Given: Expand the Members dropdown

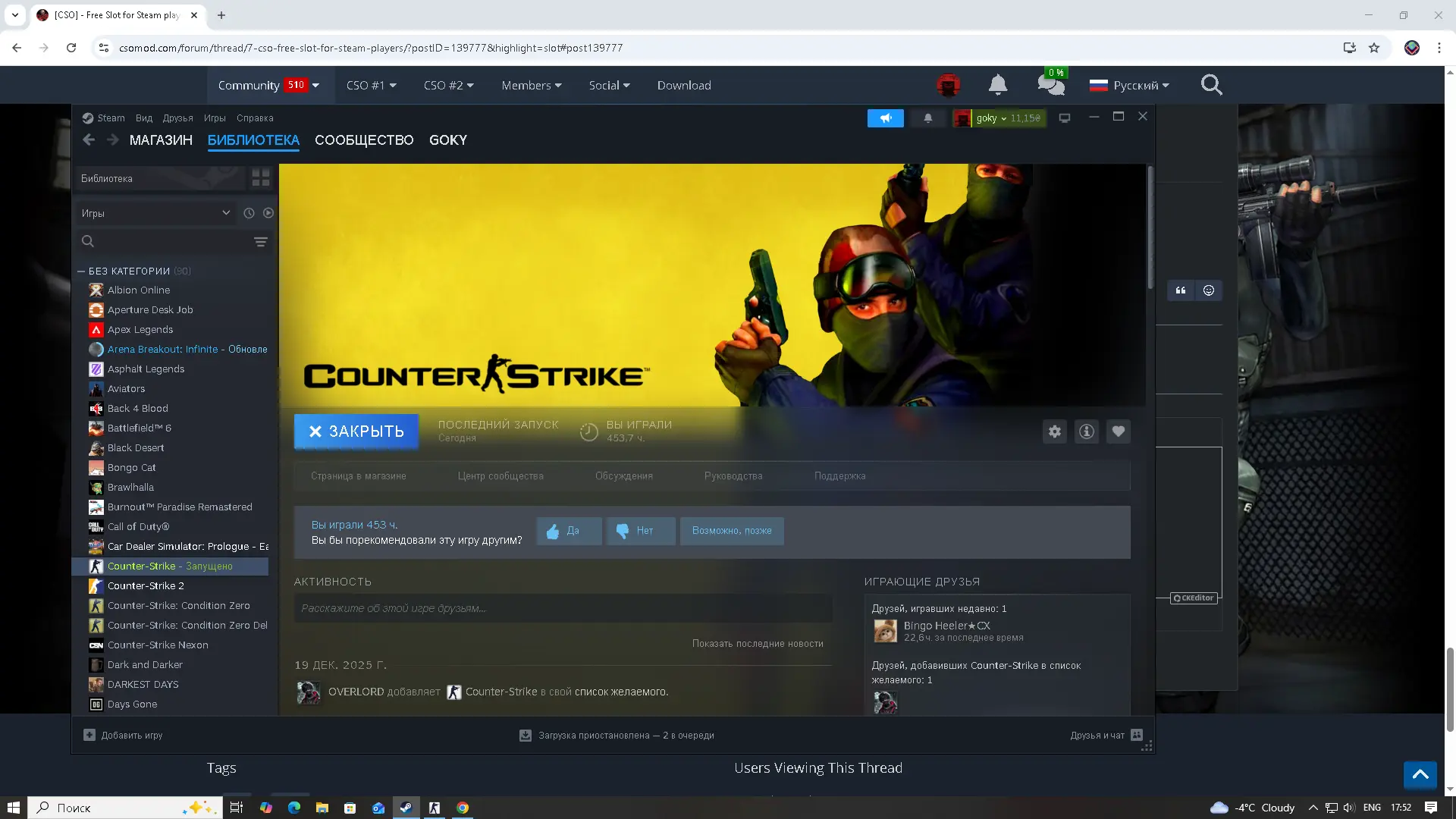Looking at the screenshot, I should [532, 85].
